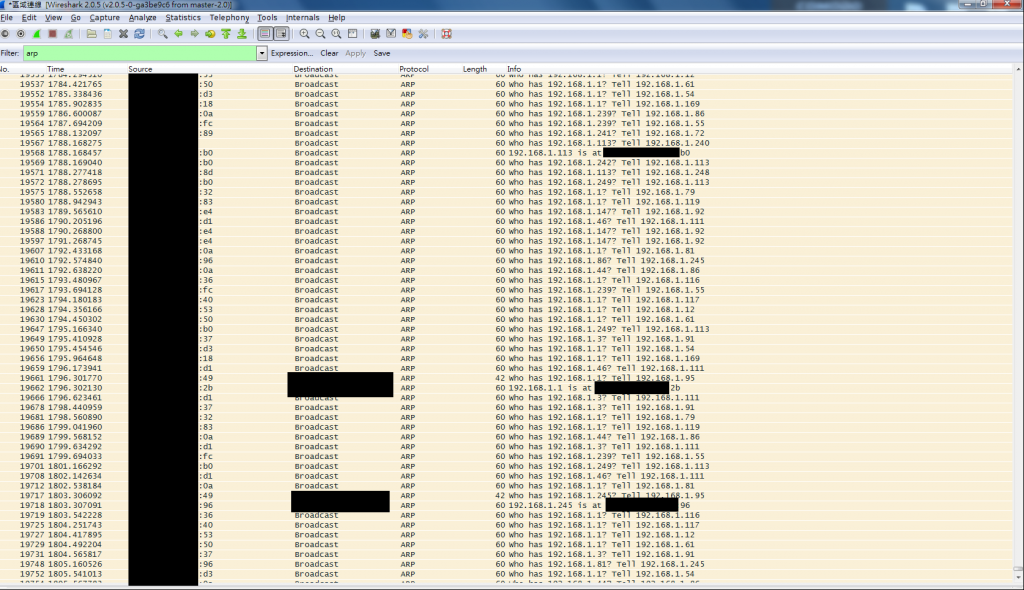Open the Capture menu

(x=104, y=18)
